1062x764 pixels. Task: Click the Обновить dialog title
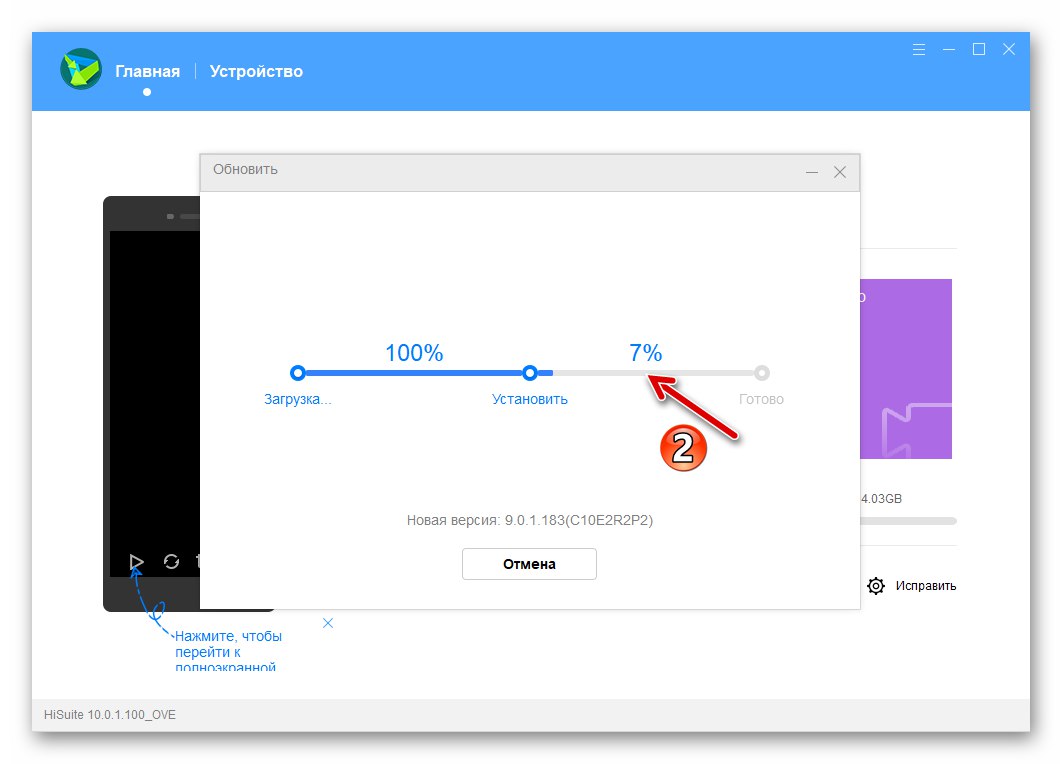click(245, 169)
